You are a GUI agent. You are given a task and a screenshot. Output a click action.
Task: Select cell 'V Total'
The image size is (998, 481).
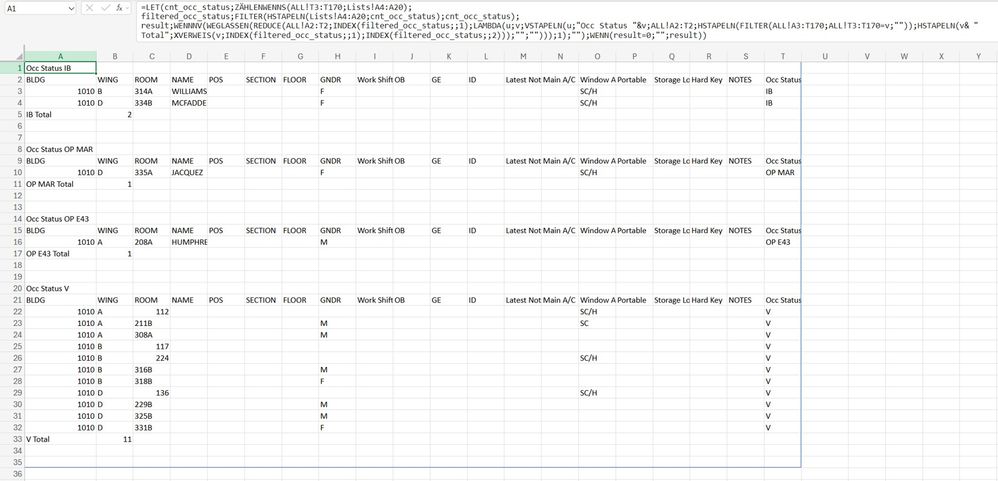coord(60,439)
